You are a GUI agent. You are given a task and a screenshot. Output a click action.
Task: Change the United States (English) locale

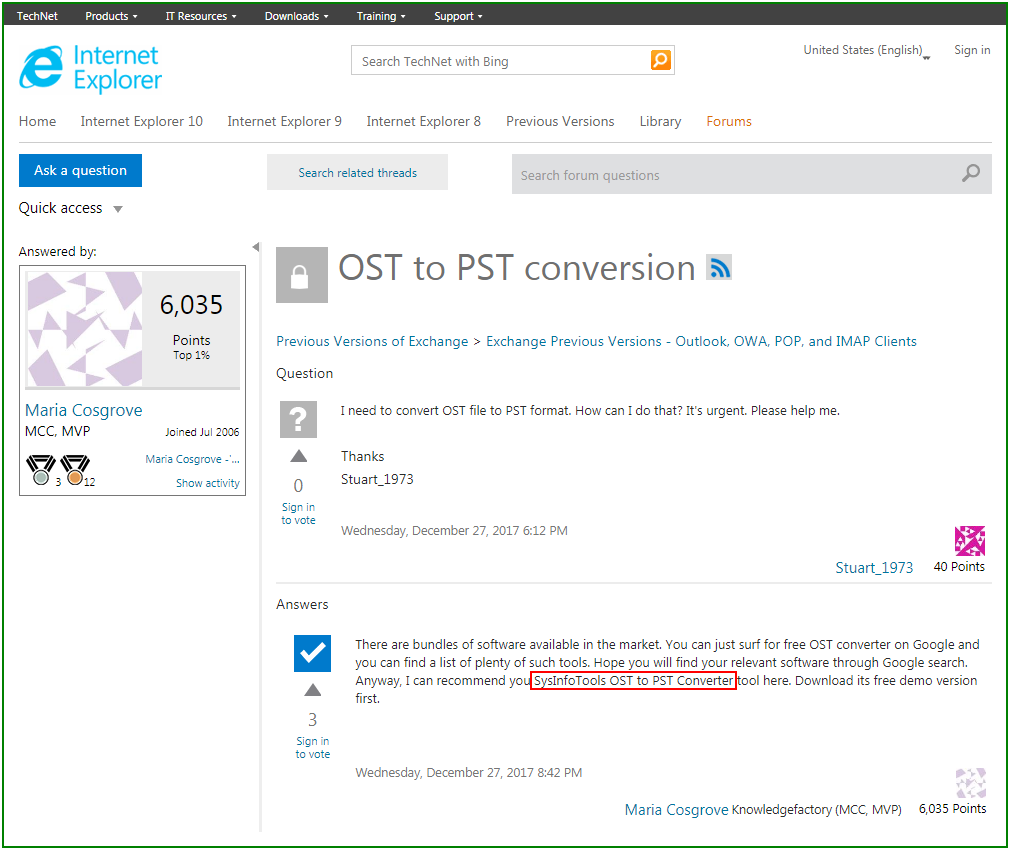(867, 50)
